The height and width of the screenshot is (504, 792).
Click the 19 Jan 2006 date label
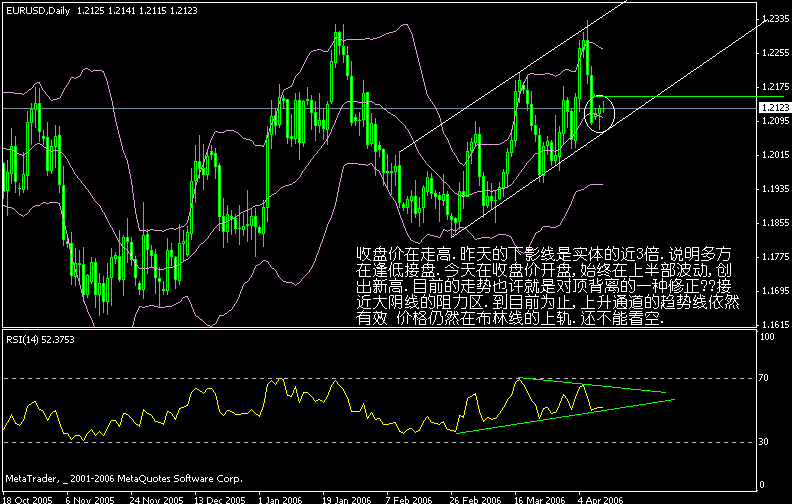[346, 500]
